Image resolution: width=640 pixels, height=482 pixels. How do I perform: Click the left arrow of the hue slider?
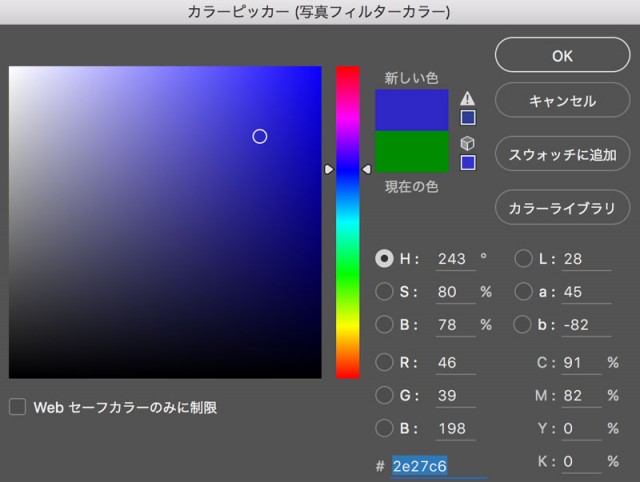pyautogui.click(x=329, y=169)
